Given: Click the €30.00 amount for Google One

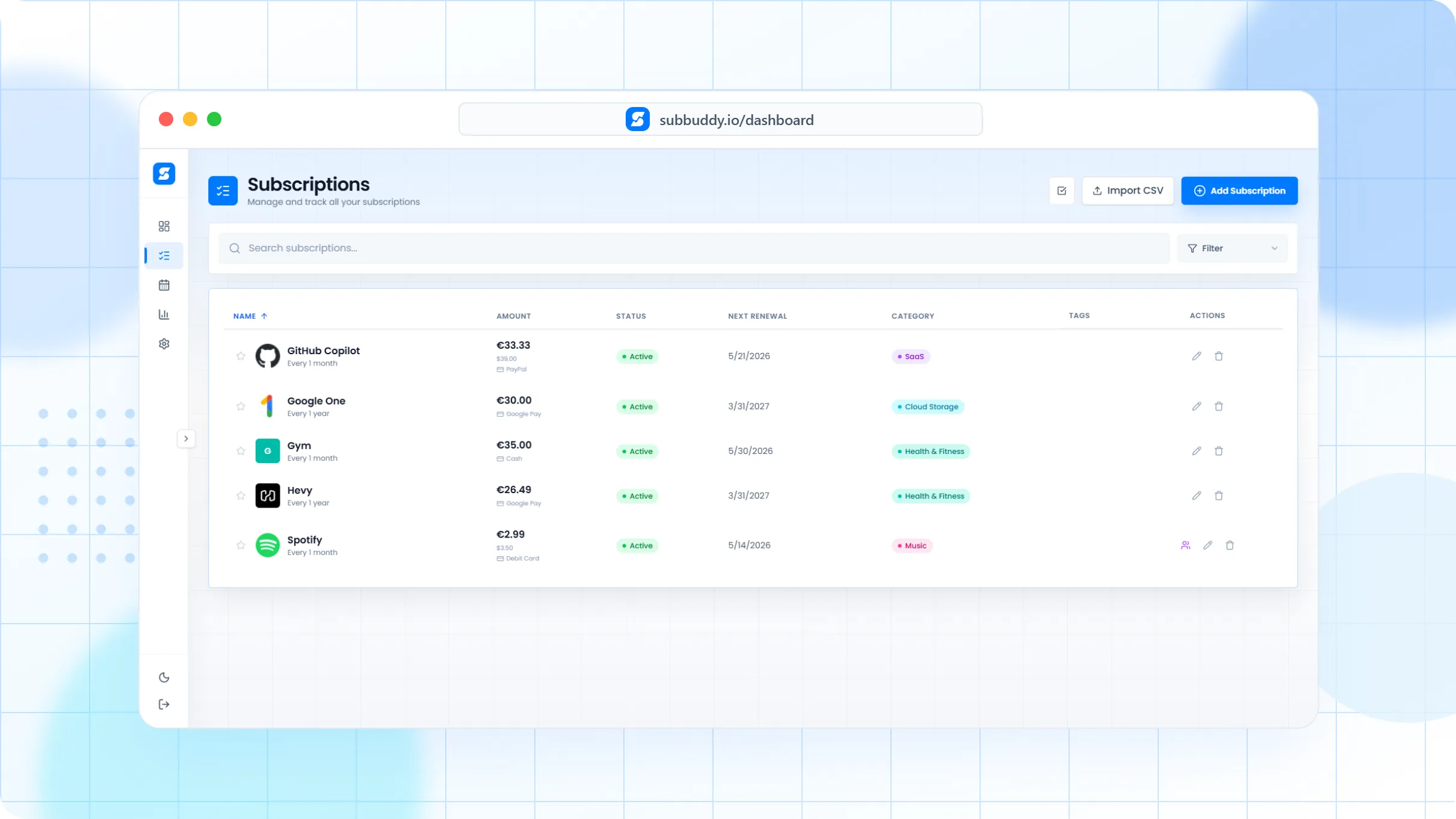Looking at the screenshot, I should coord(514,400).
